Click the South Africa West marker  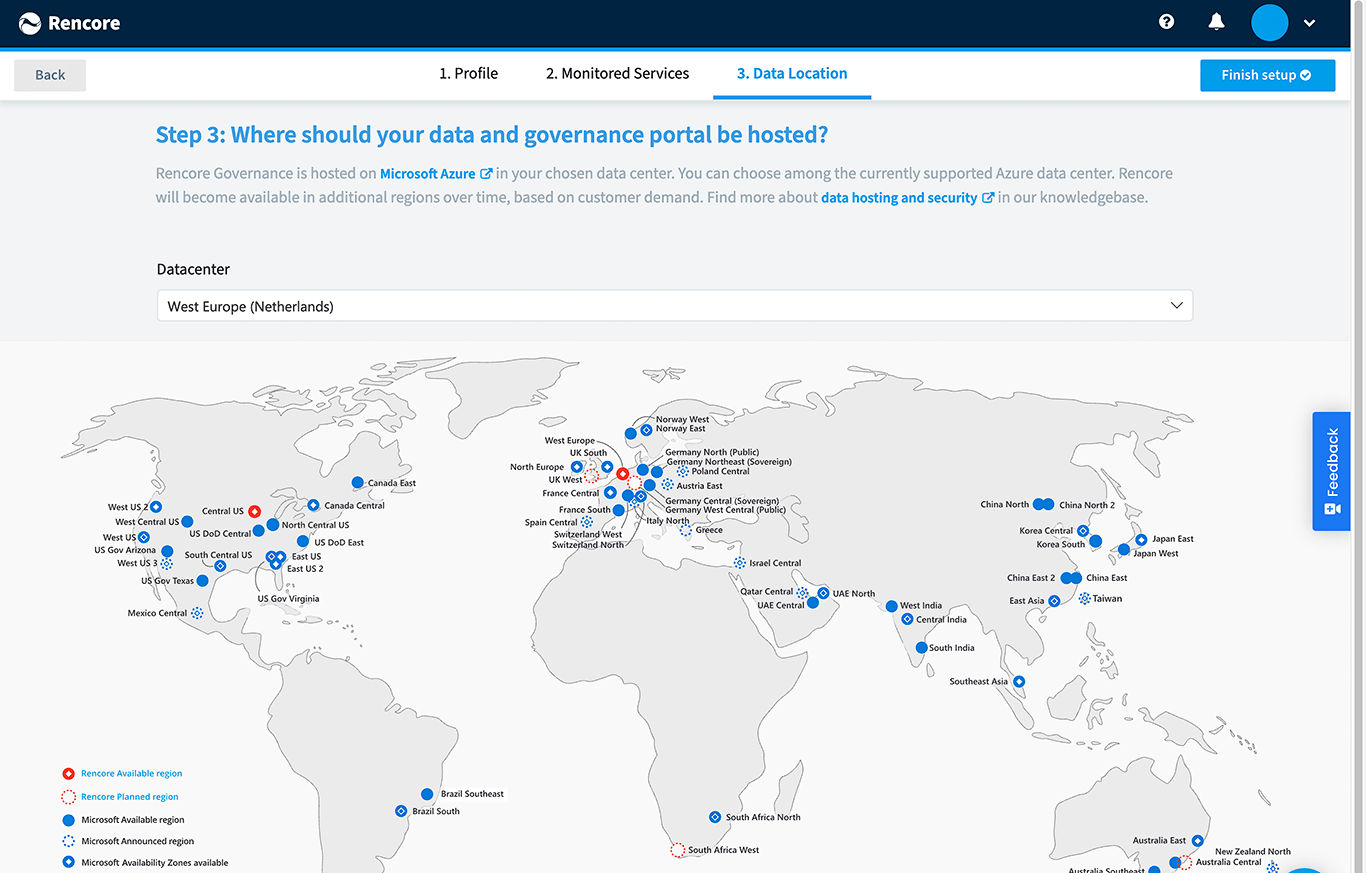(x=677, y=850)
